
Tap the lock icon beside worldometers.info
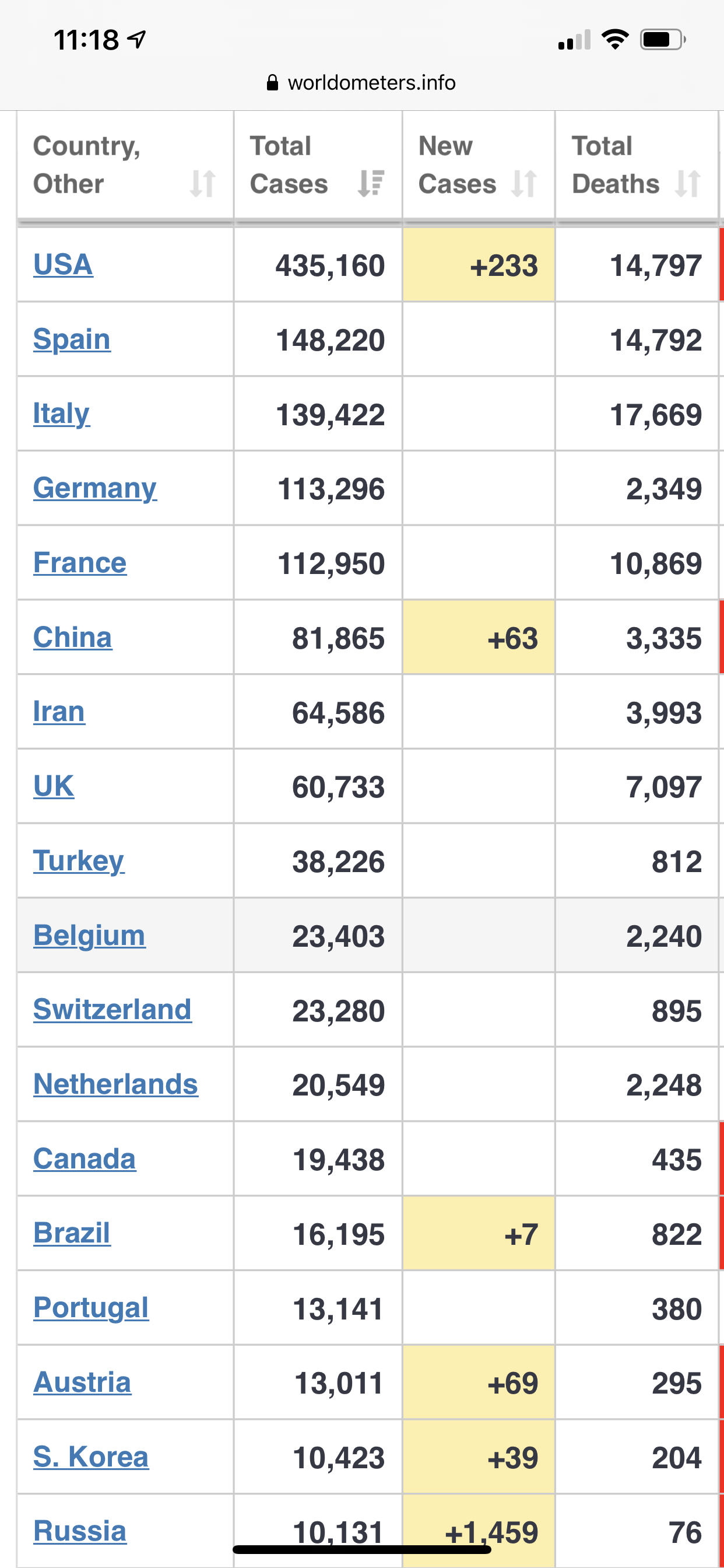click(x=273, y=82)
